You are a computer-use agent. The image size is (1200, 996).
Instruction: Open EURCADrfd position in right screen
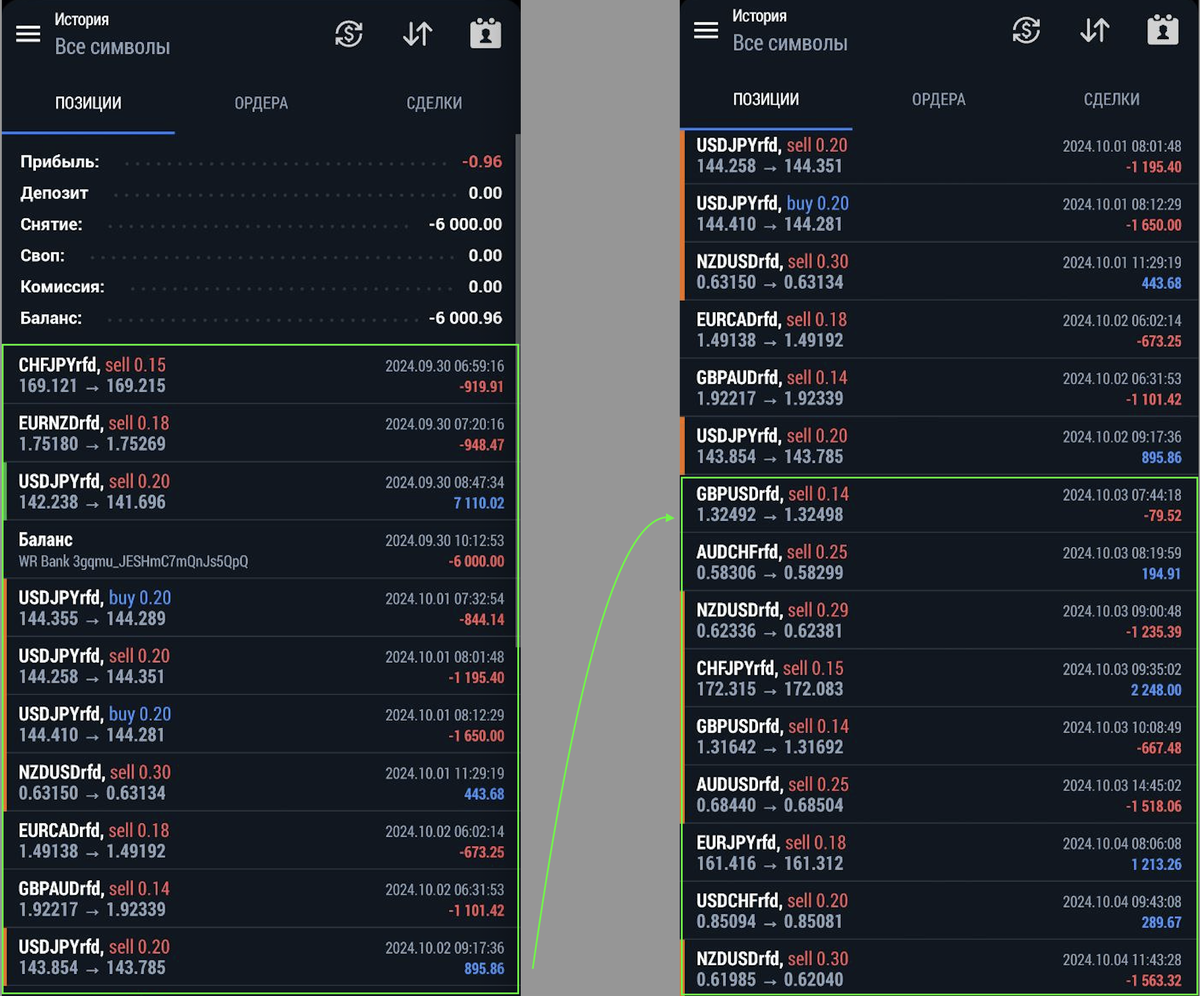[939, 329]
